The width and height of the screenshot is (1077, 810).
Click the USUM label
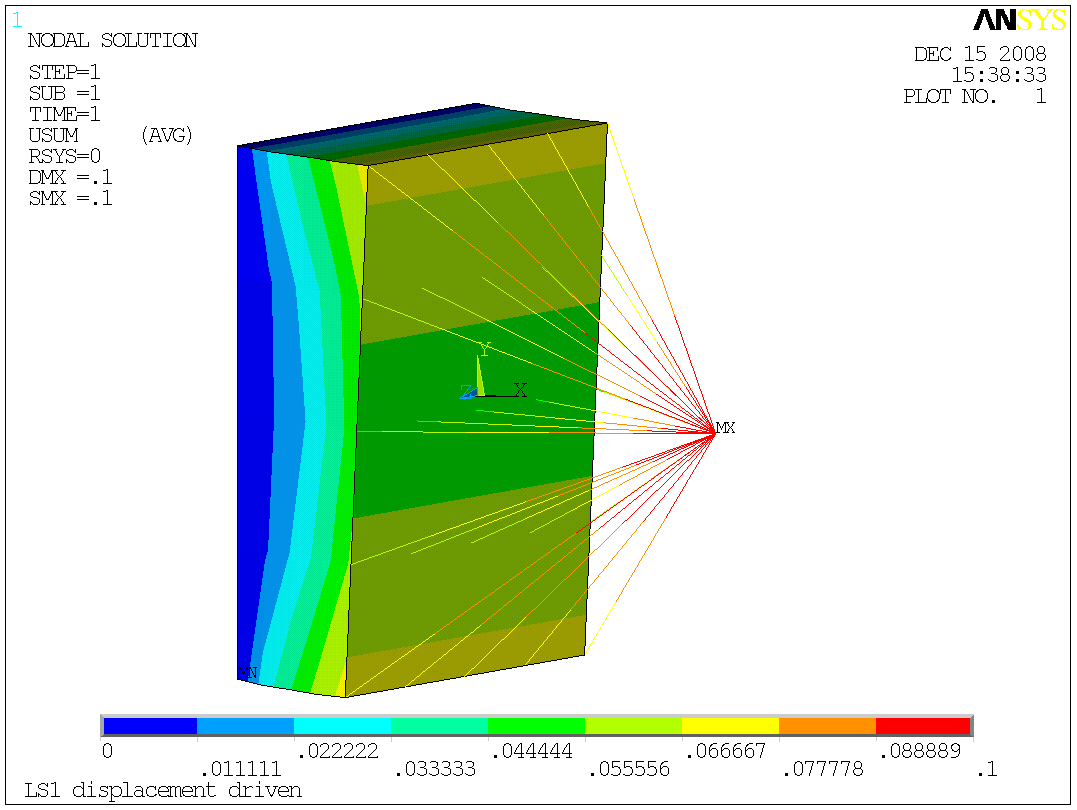pyautogui.click(x=53, y=135)
